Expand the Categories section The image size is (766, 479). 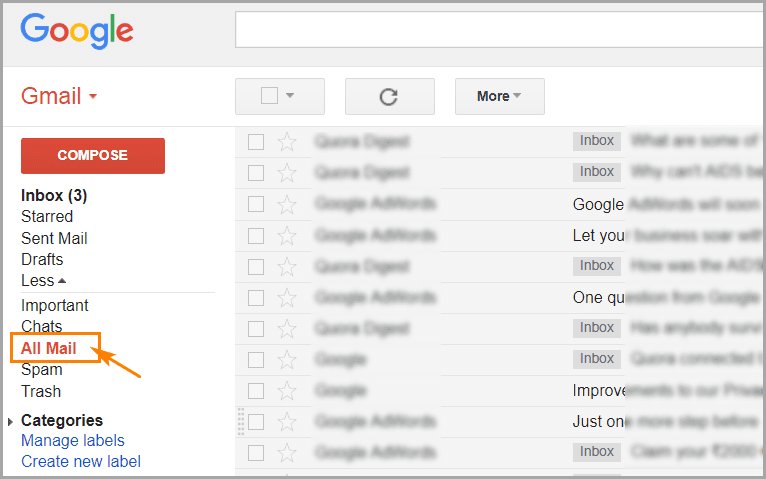[x=11, y=421]
